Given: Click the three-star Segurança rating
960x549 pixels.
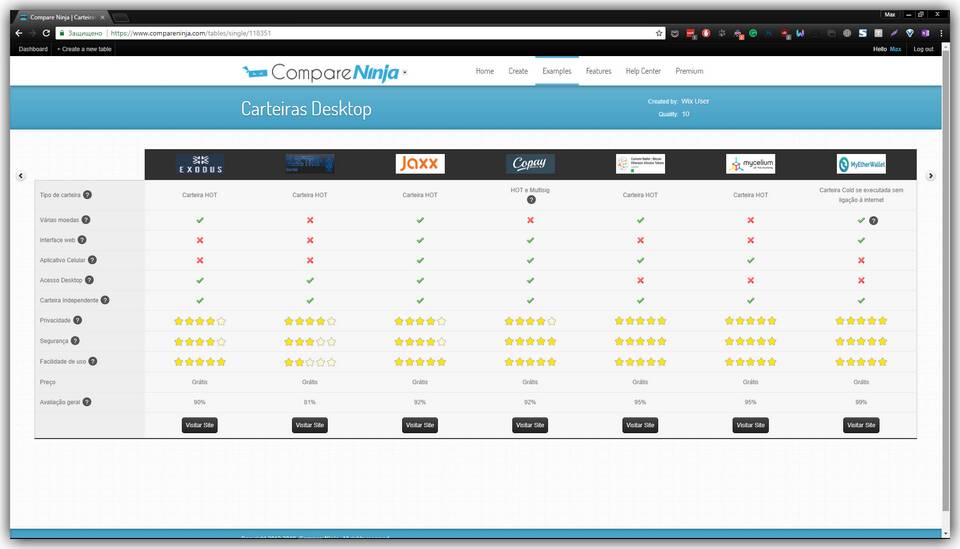Looking at the screenshot, I should (310, 342).
